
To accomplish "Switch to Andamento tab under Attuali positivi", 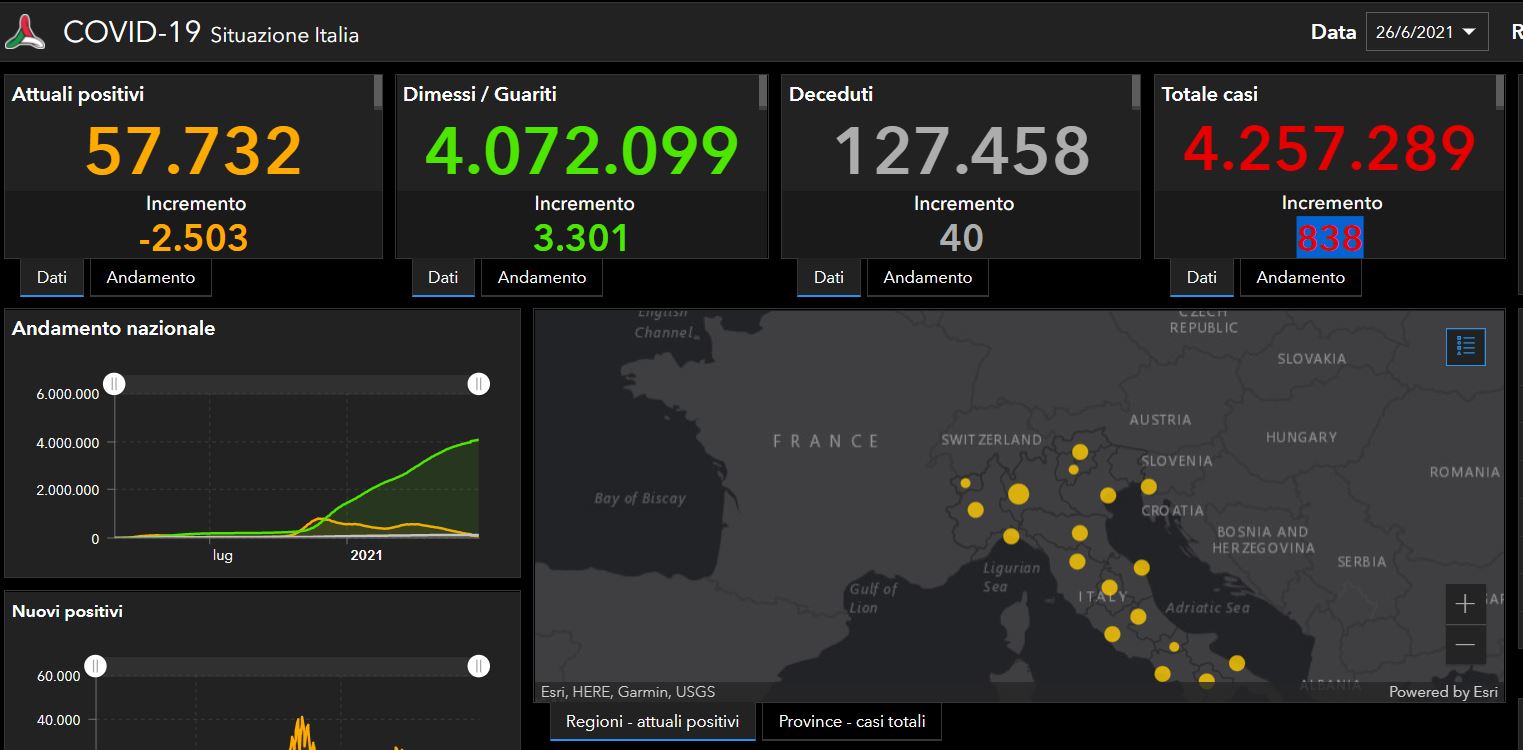I will click(151, 277).
